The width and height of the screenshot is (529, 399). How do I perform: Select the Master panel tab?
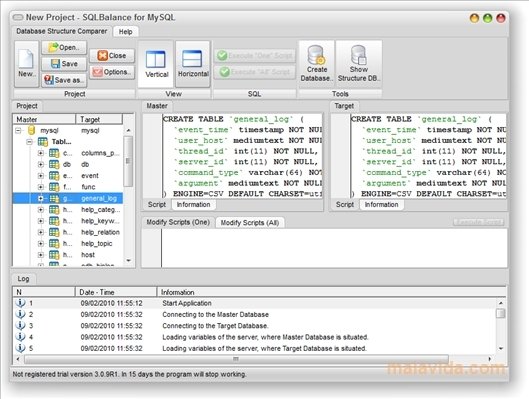tap(157, 106)
